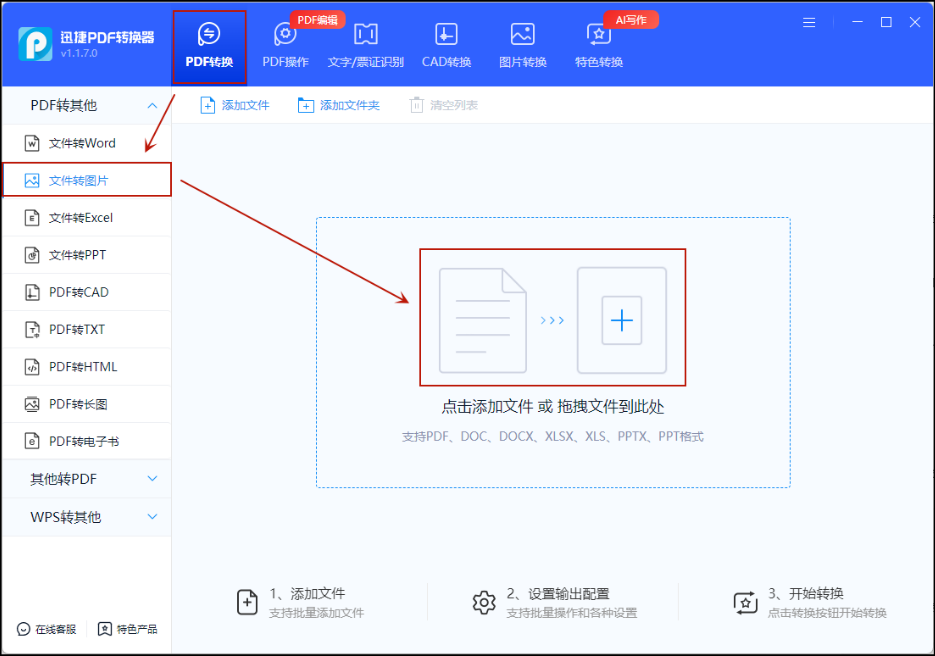Image resolution: width=935 pixels, height=656 pixels.
Task: Close the converter window
Action: point(915,22)
